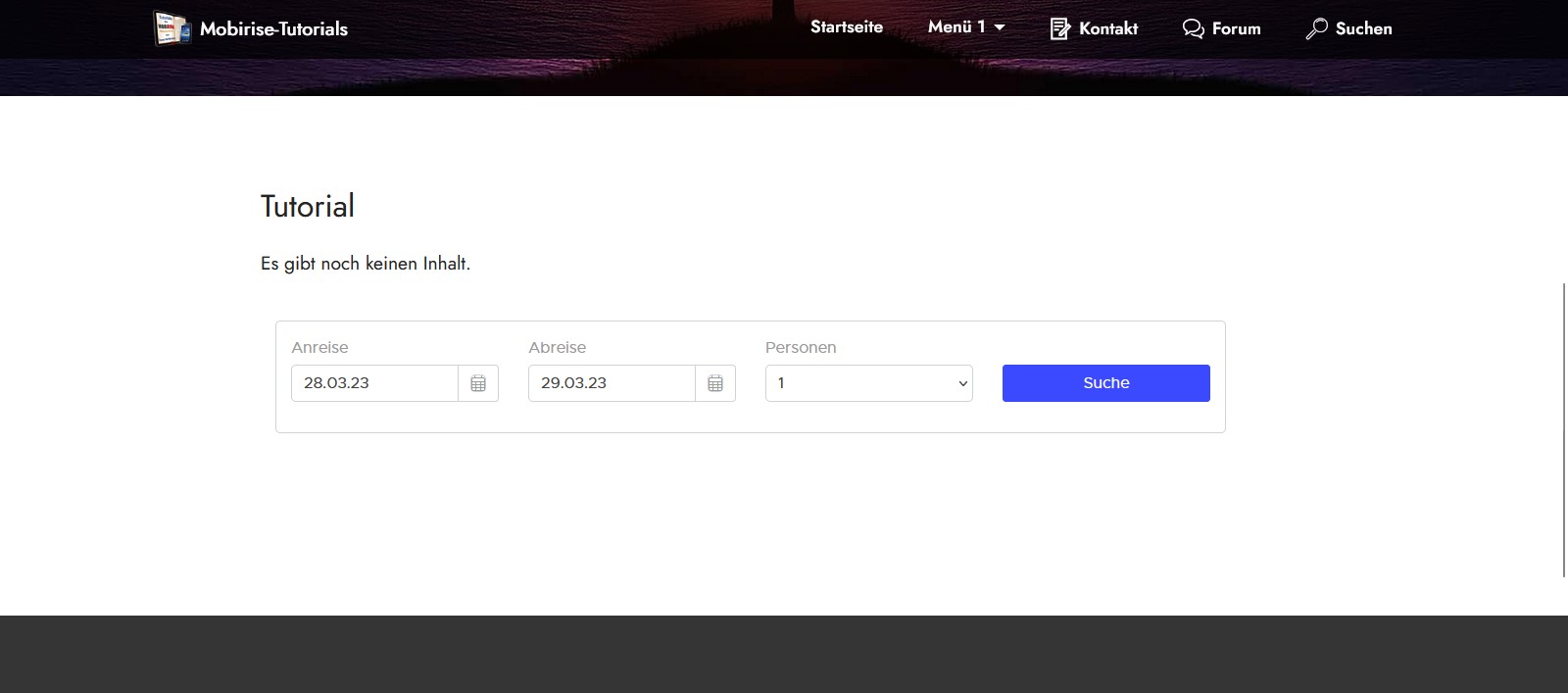Expand the Menü 1 dropdown
Viewport: 1568px width, 693px height.
pyautogui.click(x=966, y=27)
